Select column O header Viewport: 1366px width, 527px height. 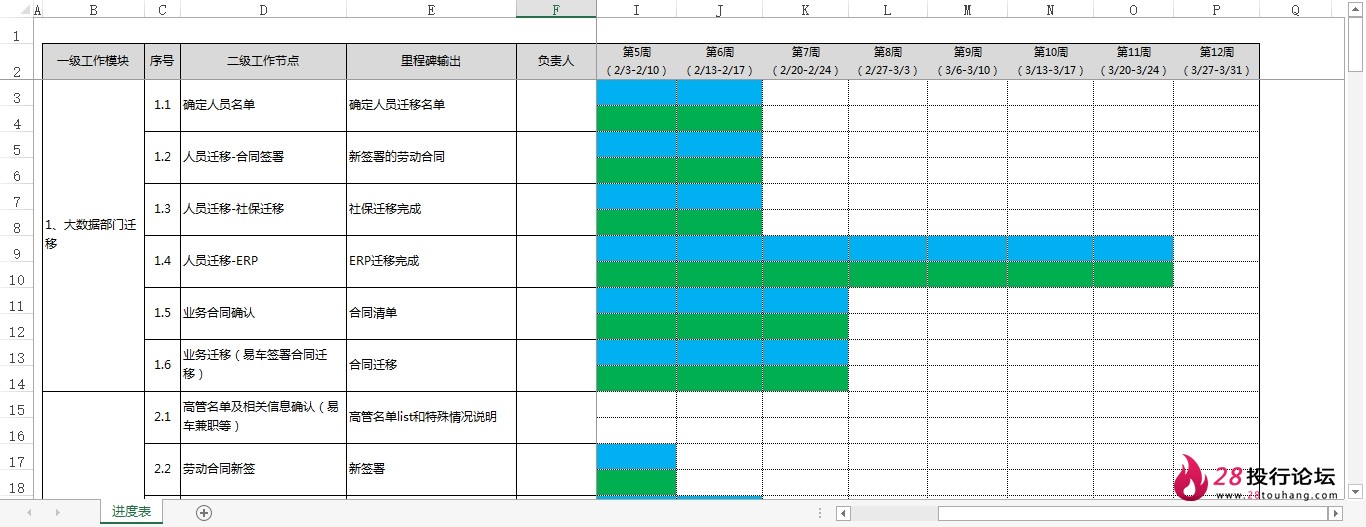[x=1133, y=9]
